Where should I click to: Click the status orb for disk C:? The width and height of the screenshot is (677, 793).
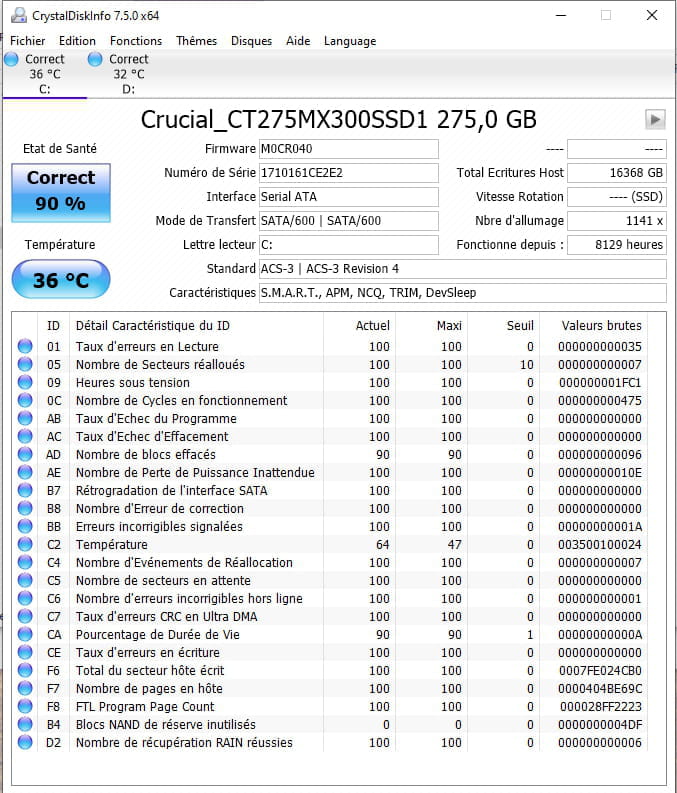11,59
